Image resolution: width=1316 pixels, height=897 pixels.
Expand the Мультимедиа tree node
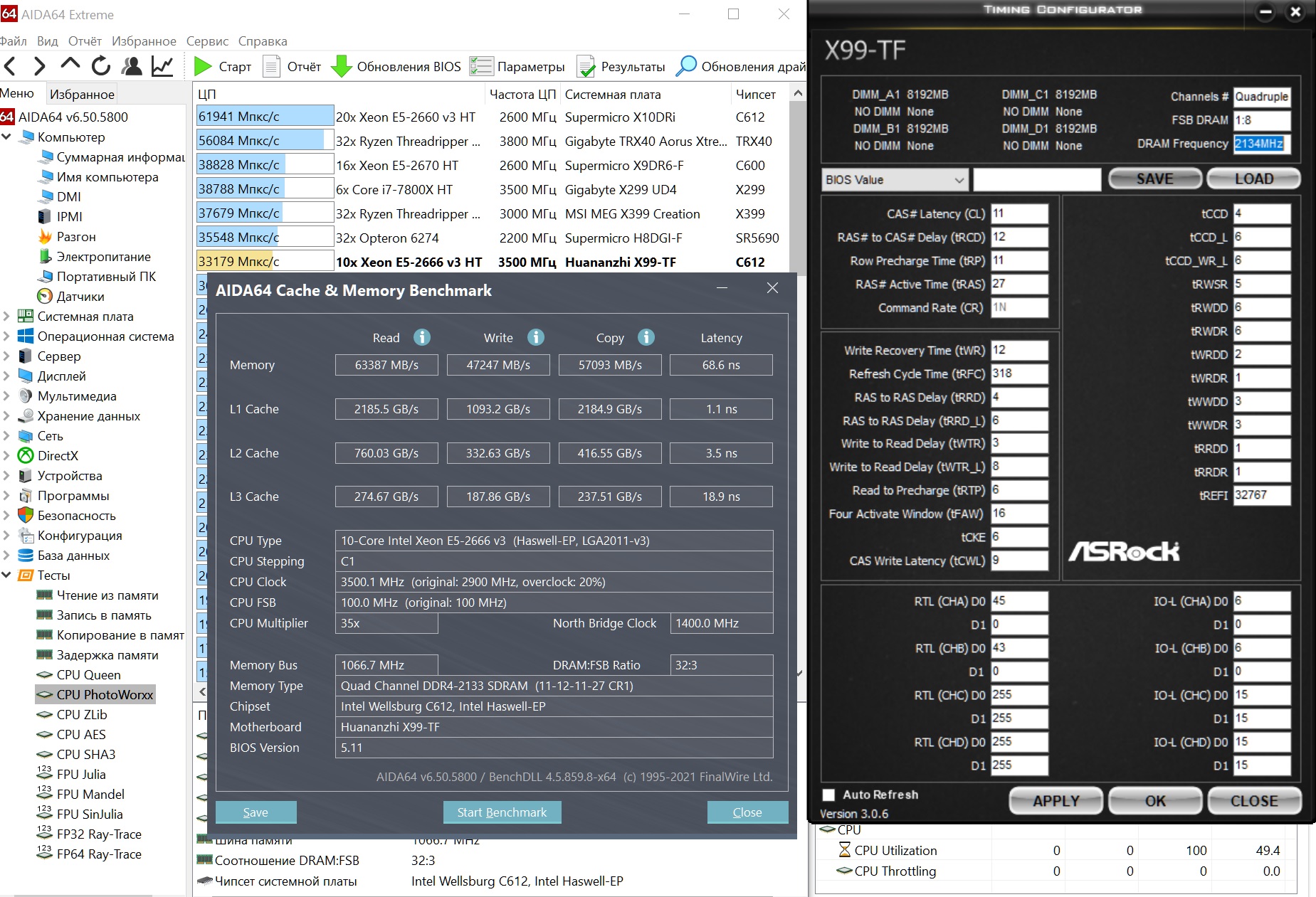(x=6, y=396)
